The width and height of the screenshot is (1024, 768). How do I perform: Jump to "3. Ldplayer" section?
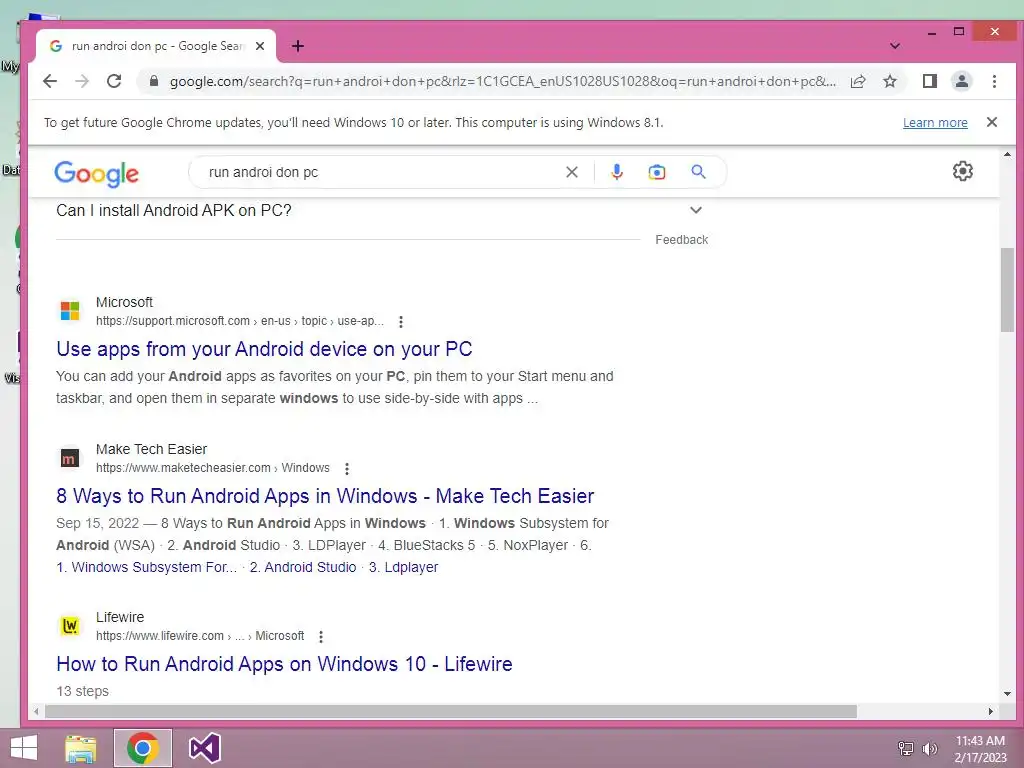pyautogui.click(x=404, y=567)
